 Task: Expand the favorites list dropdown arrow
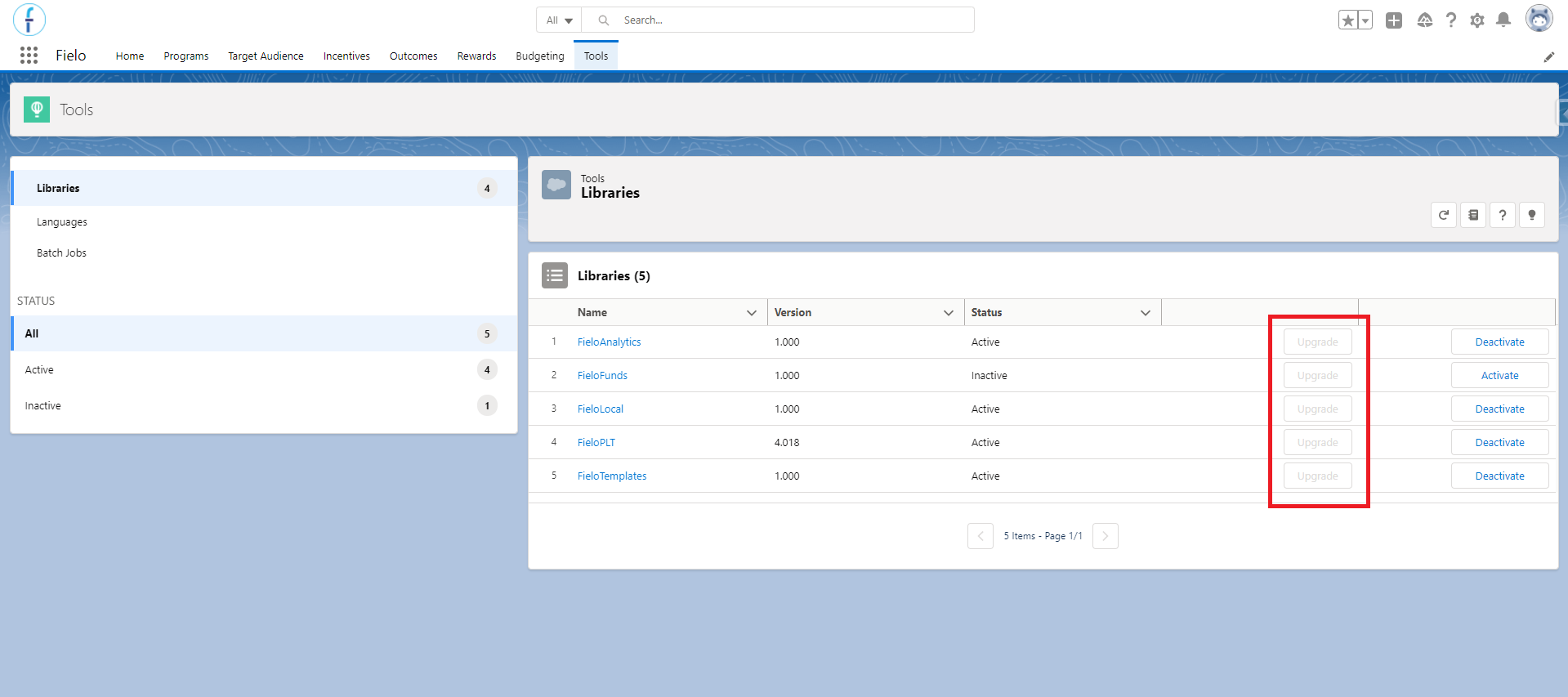pyautogui.click(x=1365, y=20)
